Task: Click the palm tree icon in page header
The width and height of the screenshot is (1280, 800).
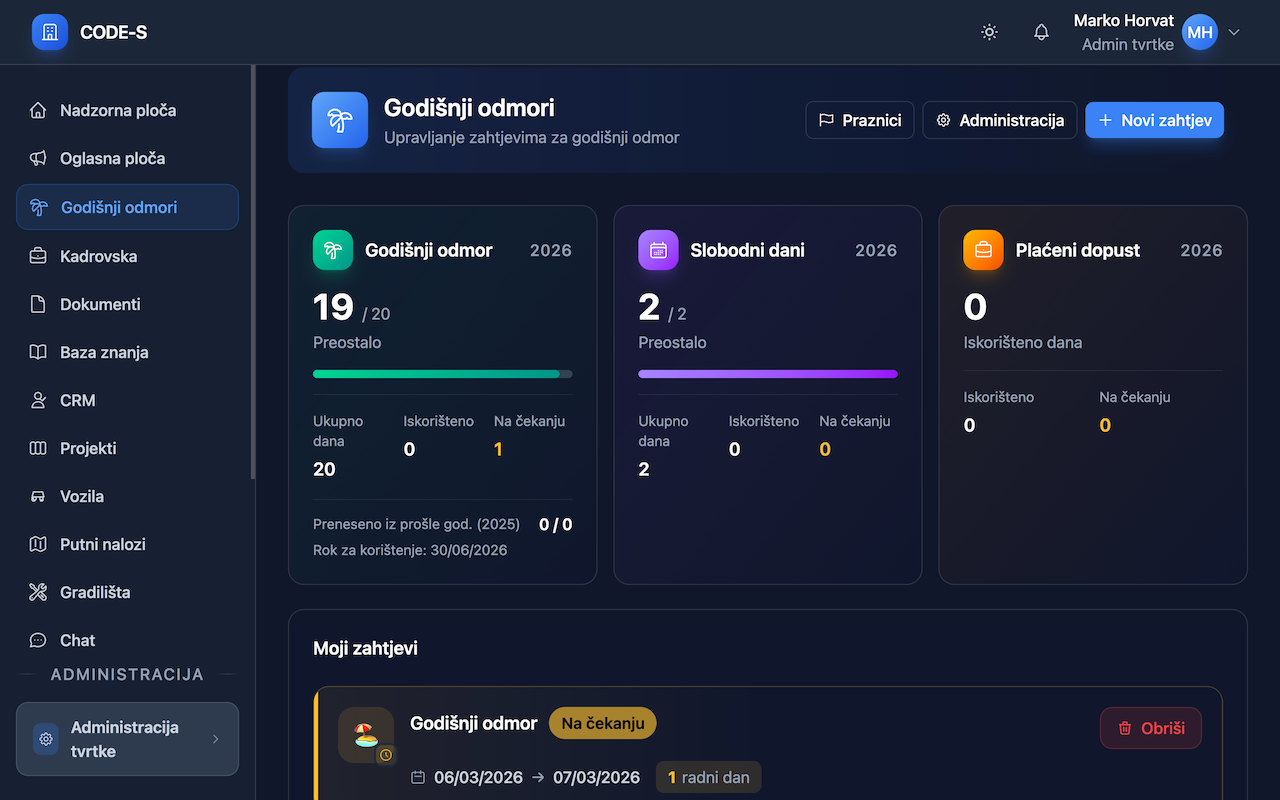Action: click(x=340, y=120)
